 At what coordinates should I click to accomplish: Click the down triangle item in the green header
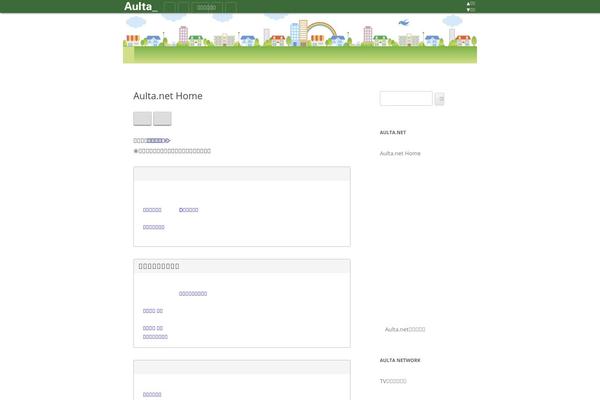click(x=471, y=10)
